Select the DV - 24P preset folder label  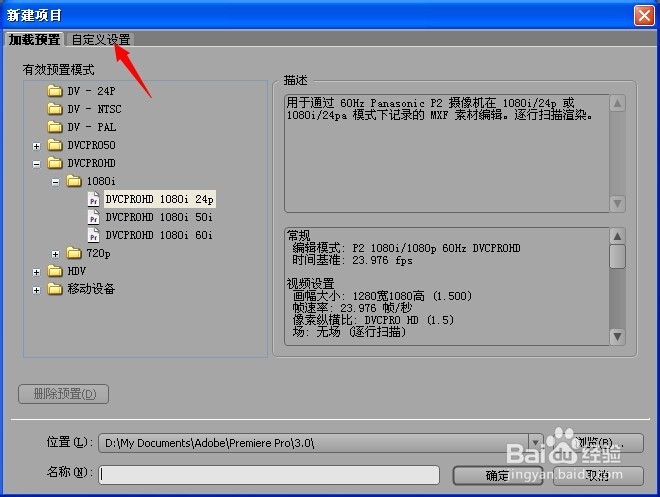click(x=91, y=91)
